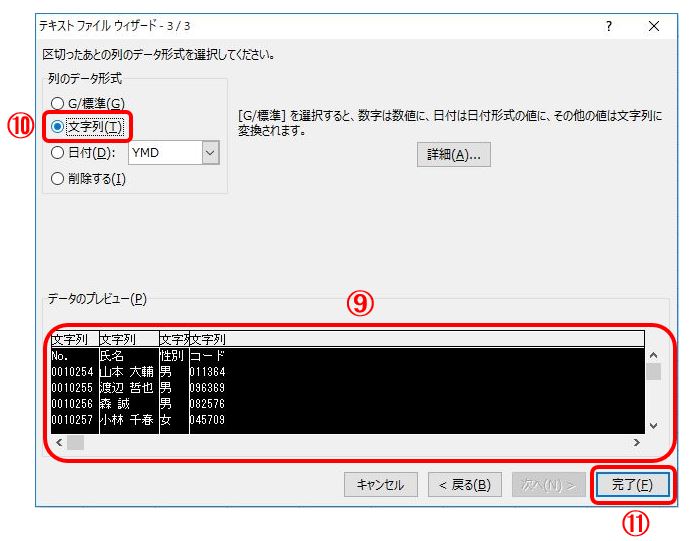Click preview cell 0010257
693x541 pixels.
pyautogui.click(x=72, y=419)
